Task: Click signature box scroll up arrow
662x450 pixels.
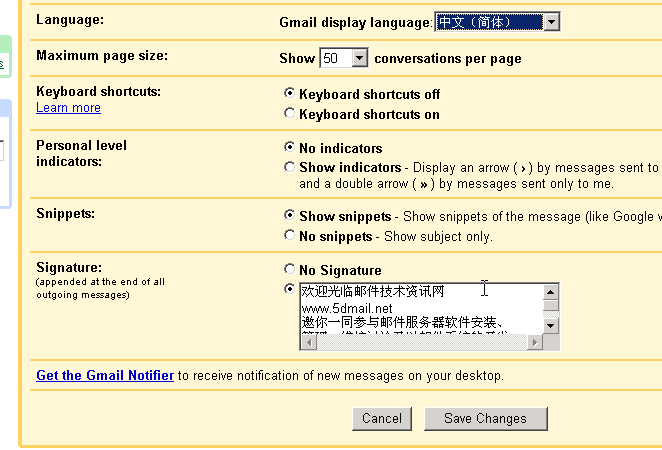Action: (x=551, y=292)
